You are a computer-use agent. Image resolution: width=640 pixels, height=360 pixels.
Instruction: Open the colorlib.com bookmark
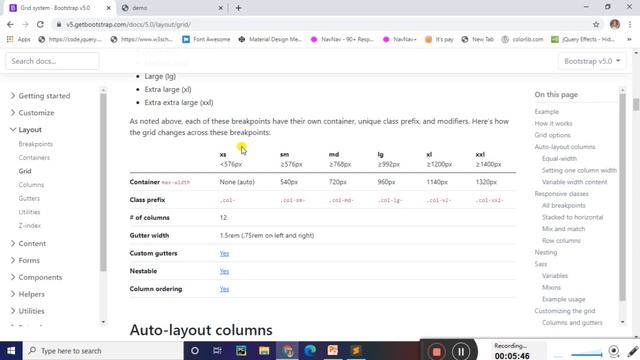(522, 39)
